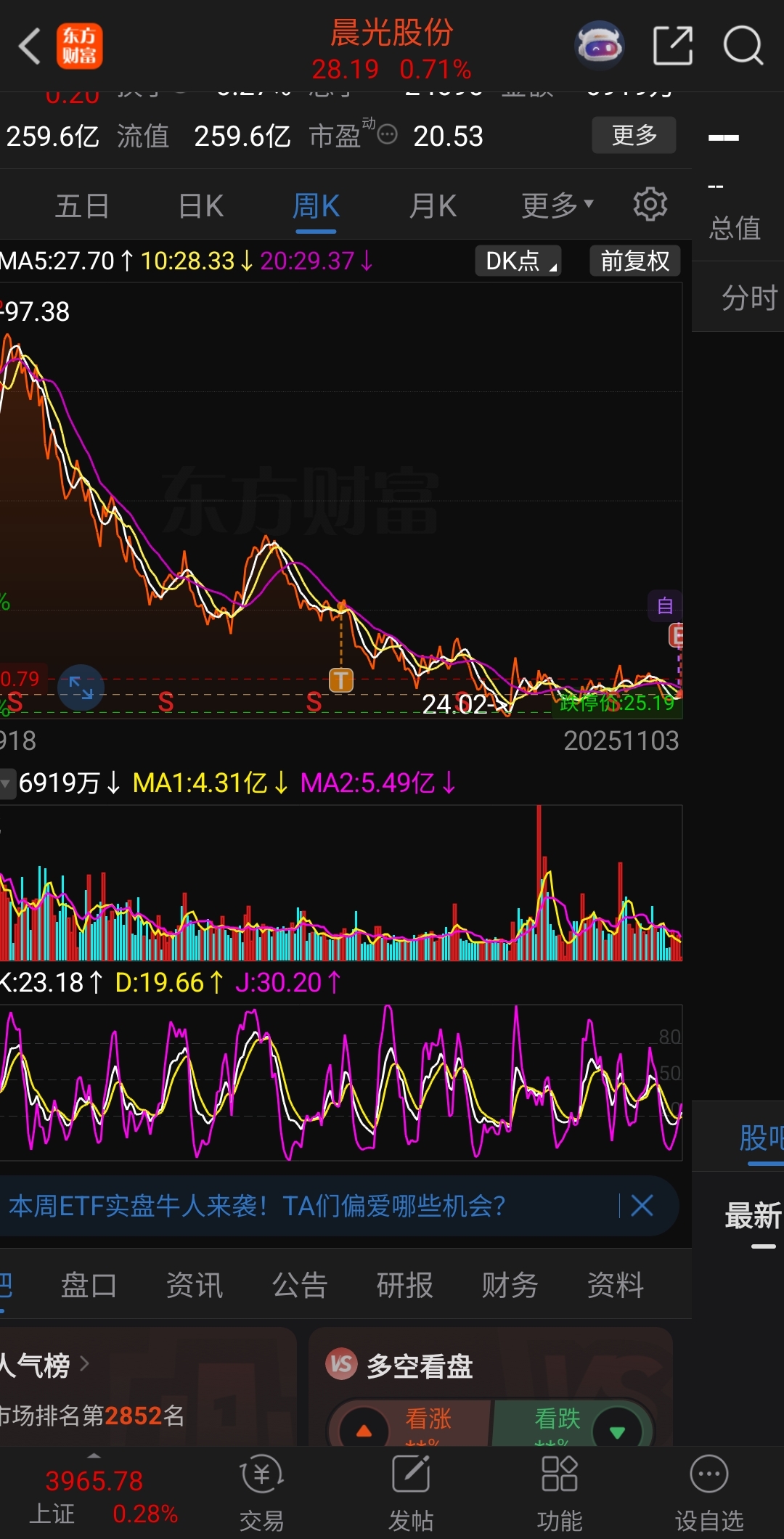784x1539 pixels.
Task: Tap the 市盈 info smiley icon
Action: tap(388, 134)
